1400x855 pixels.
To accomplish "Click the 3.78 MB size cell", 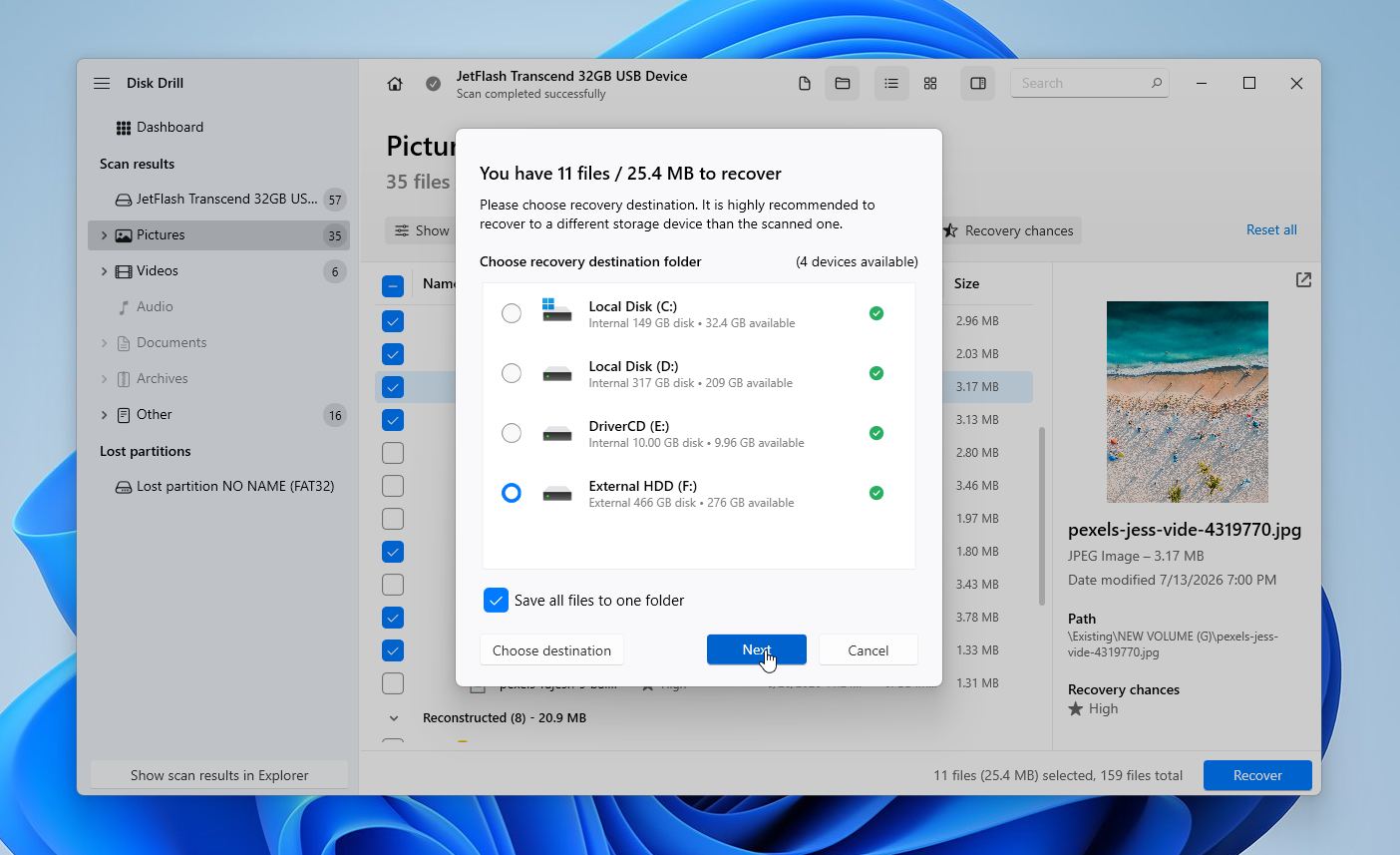I will [977, 618].
